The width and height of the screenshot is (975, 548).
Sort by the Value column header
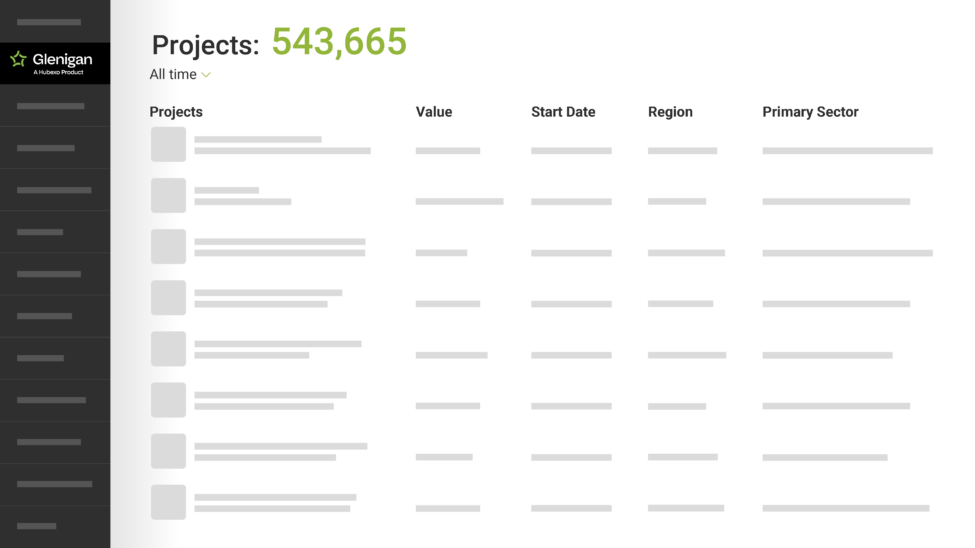(x=434, y=112)
